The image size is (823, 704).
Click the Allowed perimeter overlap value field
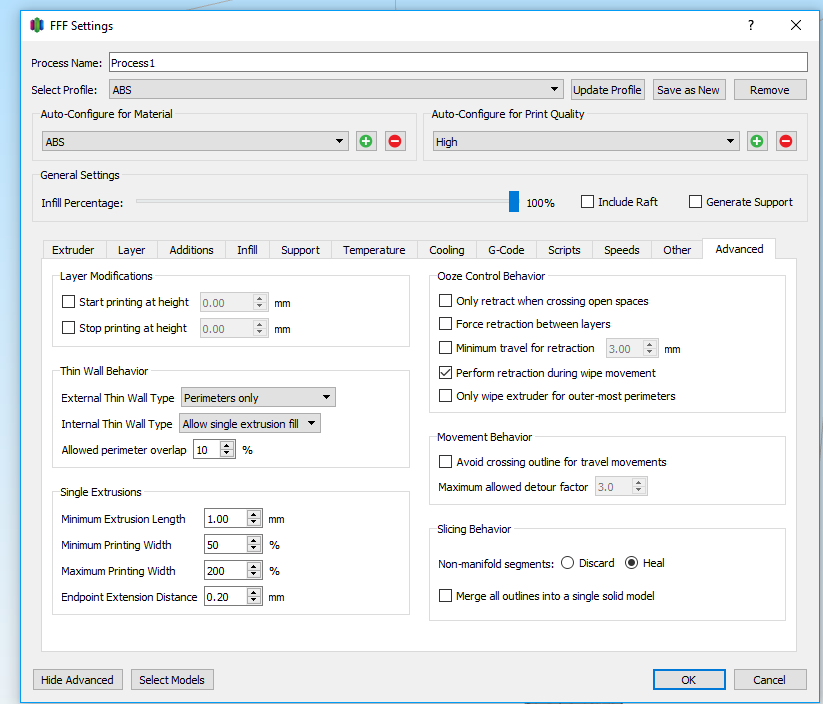click(207, 450)
